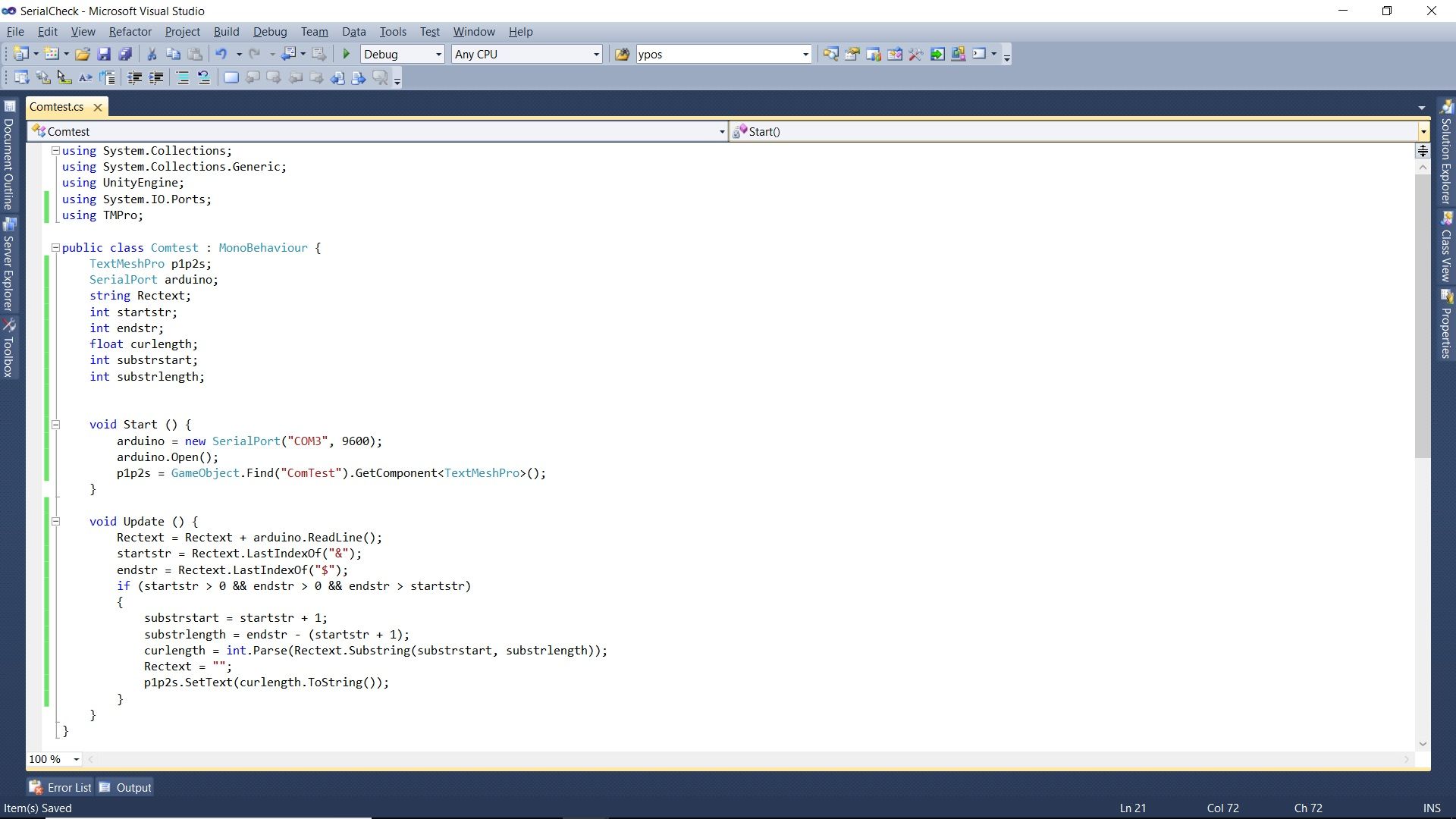Open the Debug configuration dropdown
The width and height of the screenshot is (1456, 819).
point(438,54)
